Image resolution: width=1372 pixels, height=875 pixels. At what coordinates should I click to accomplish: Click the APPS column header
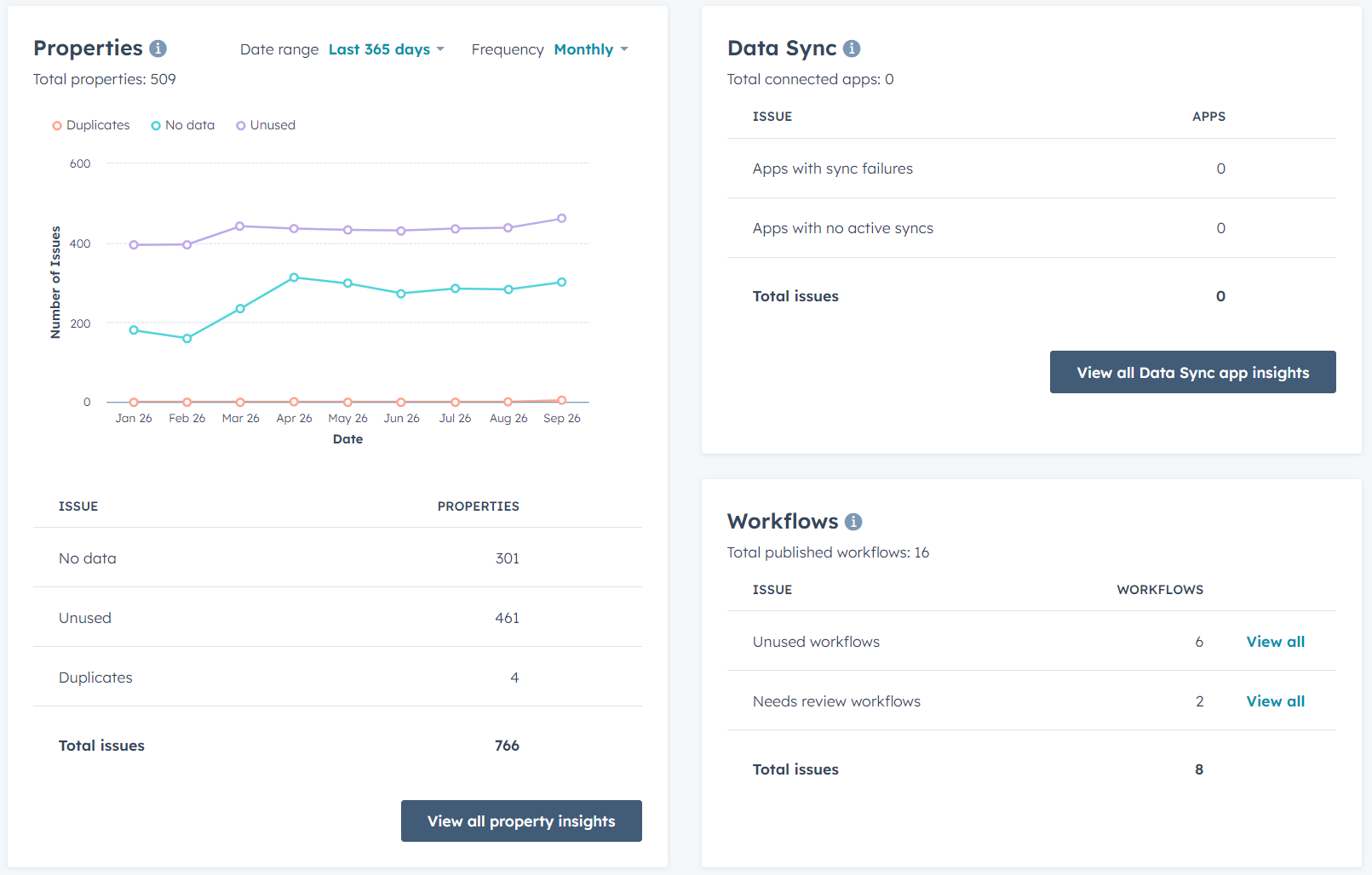(x=1208, y=117)
